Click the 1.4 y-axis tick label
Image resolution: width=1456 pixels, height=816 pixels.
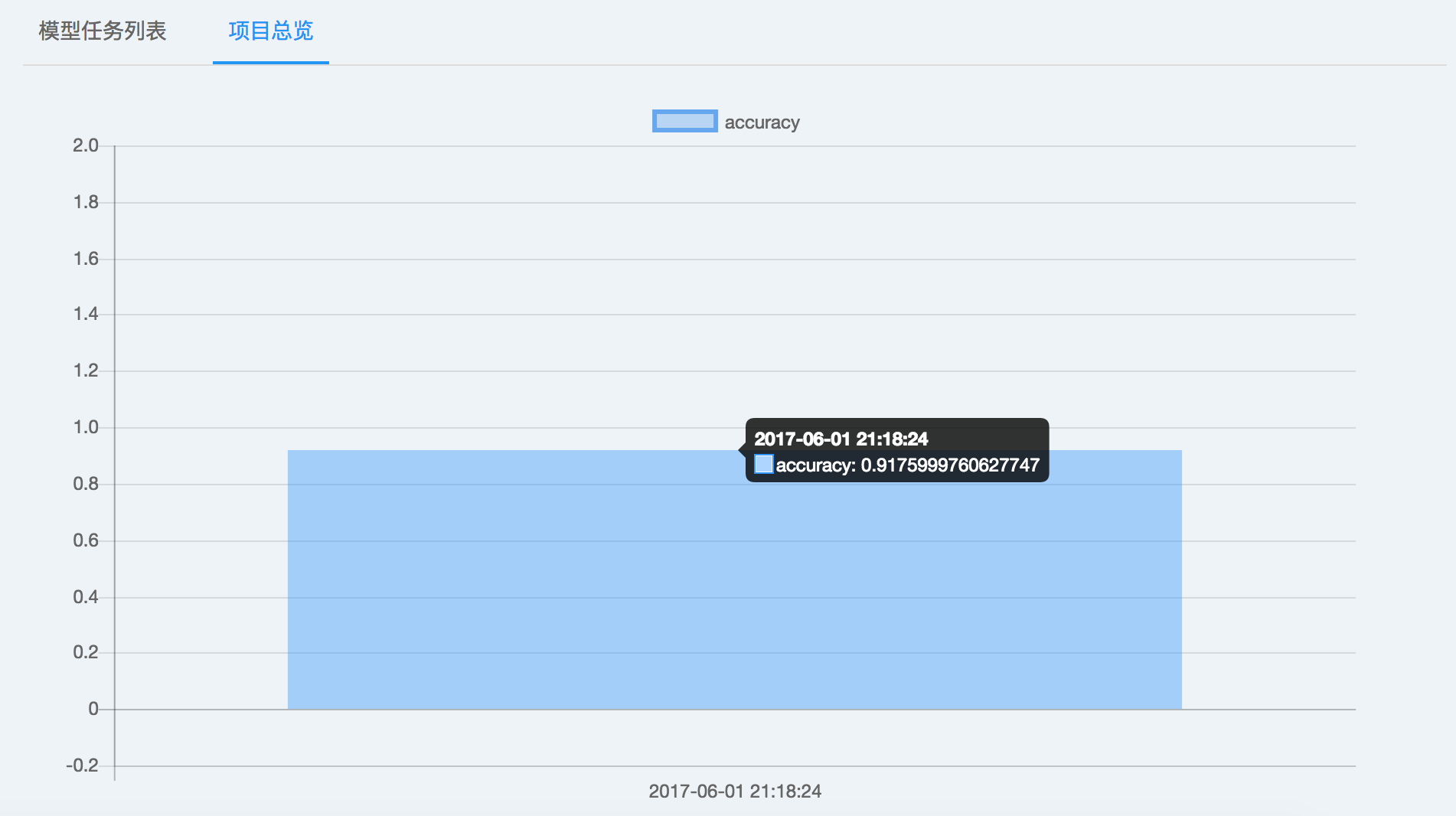pos(86,314)
